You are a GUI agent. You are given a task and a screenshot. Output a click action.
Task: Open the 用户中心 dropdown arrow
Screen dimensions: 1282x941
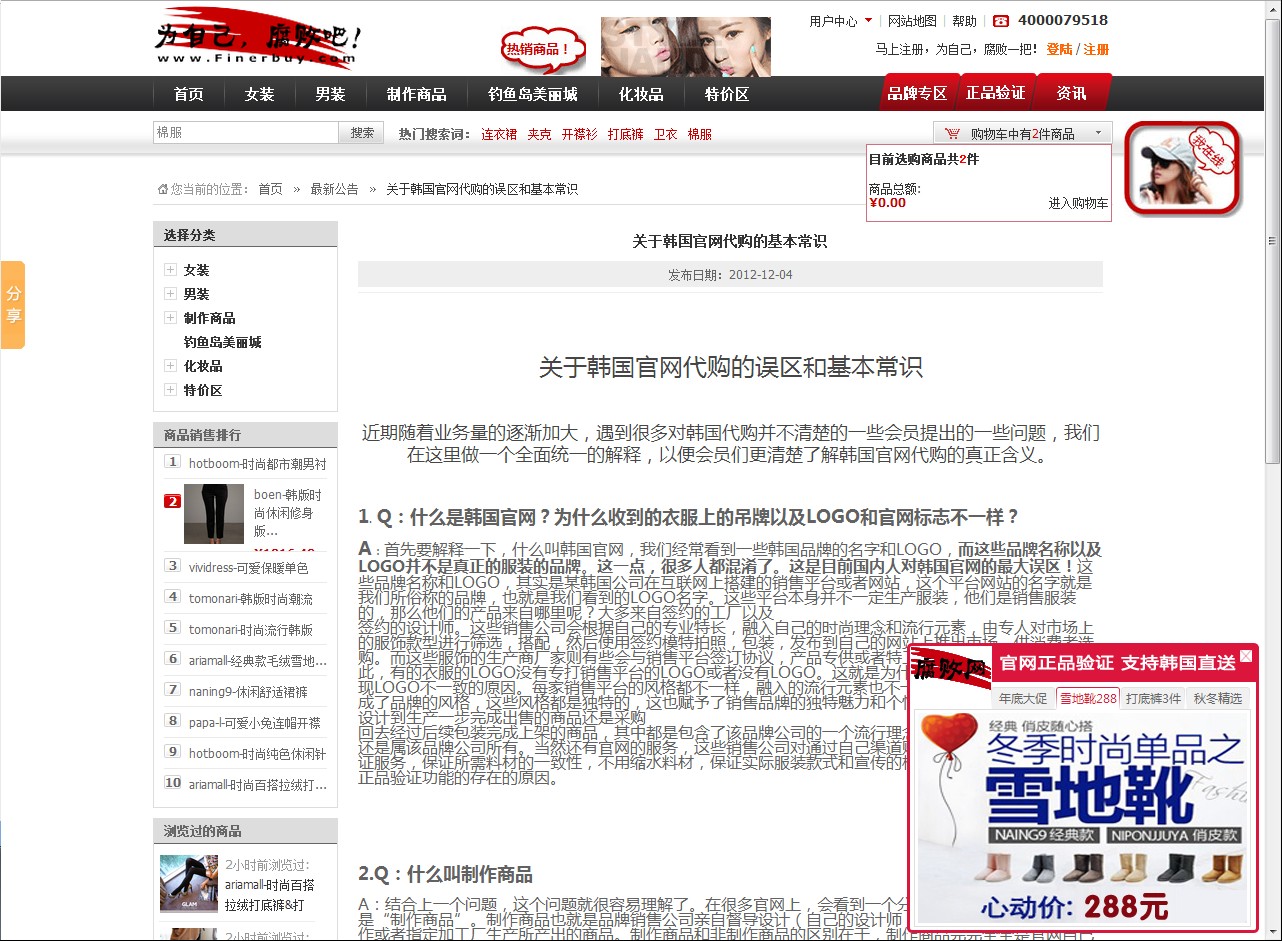(x=868, y=21)
